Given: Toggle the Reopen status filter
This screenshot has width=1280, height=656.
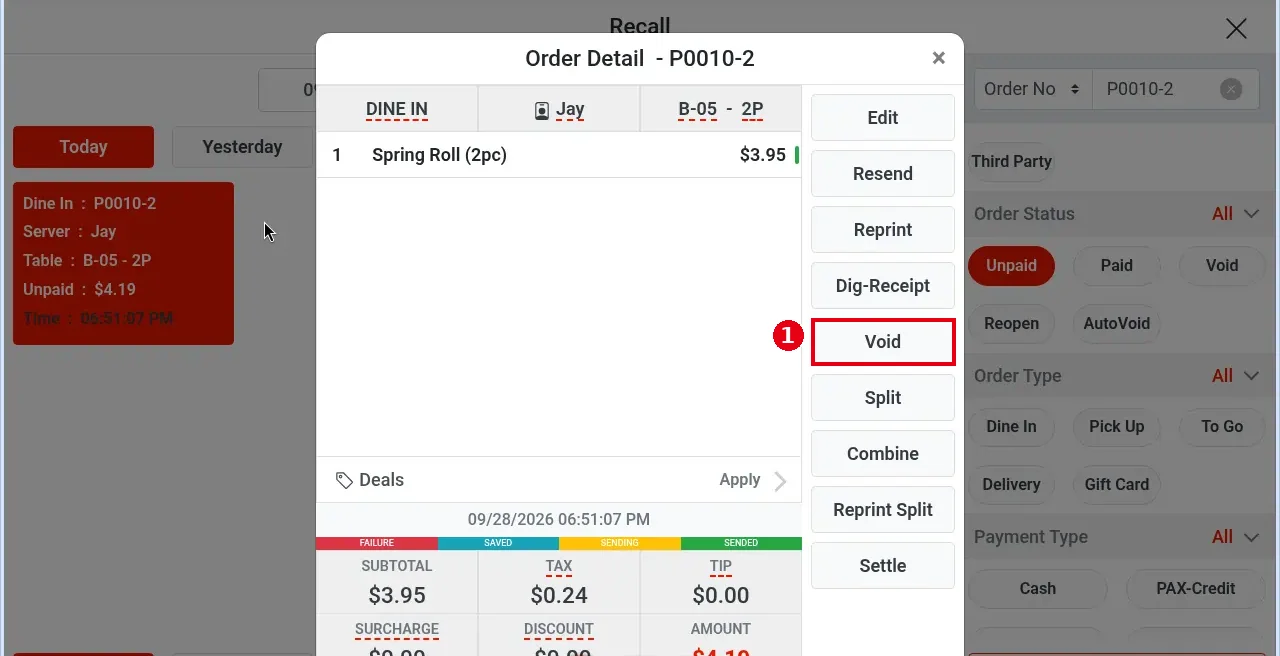Looking at the screenshot, I should point(1011,323).
